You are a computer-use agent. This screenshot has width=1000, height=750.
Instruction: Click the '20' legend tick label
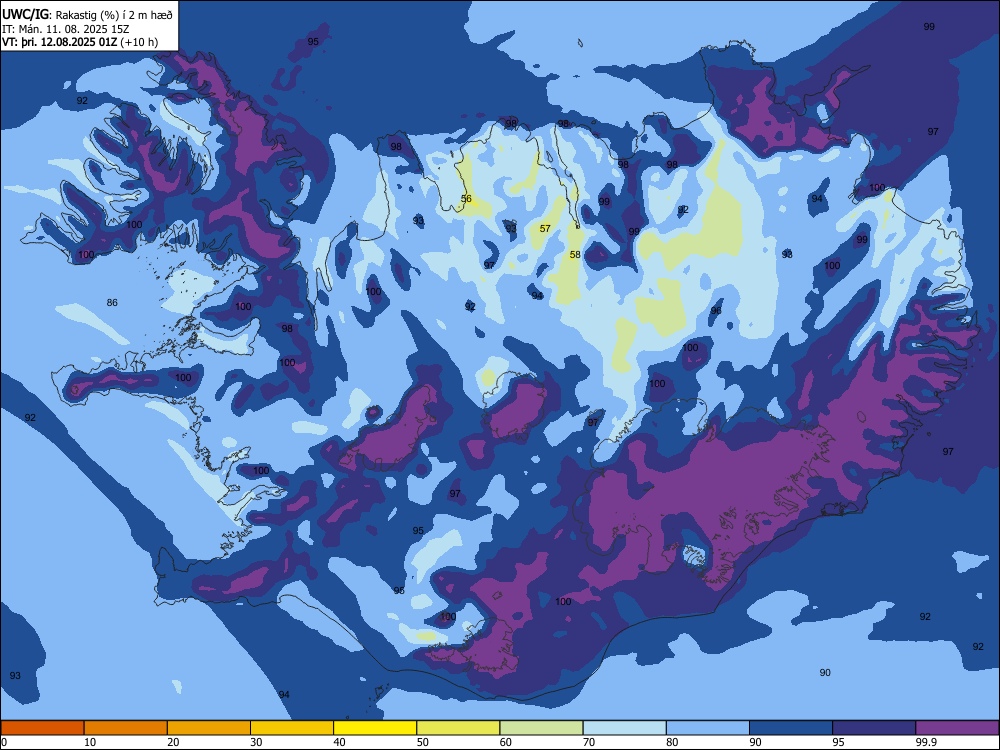pos(173,742)
